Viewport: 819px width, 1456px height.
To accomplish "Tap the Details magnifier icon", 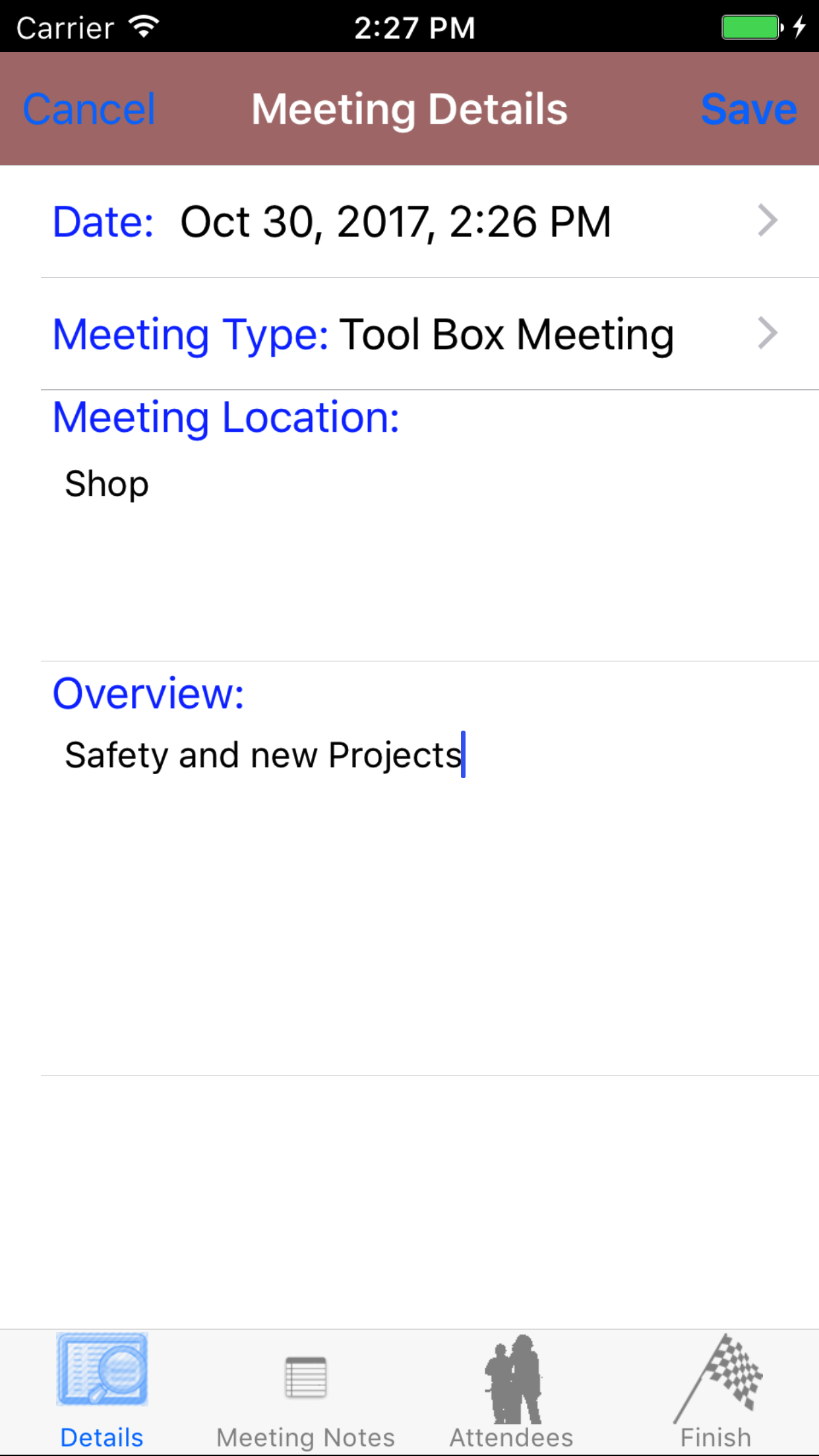I will click(102, 1369).
